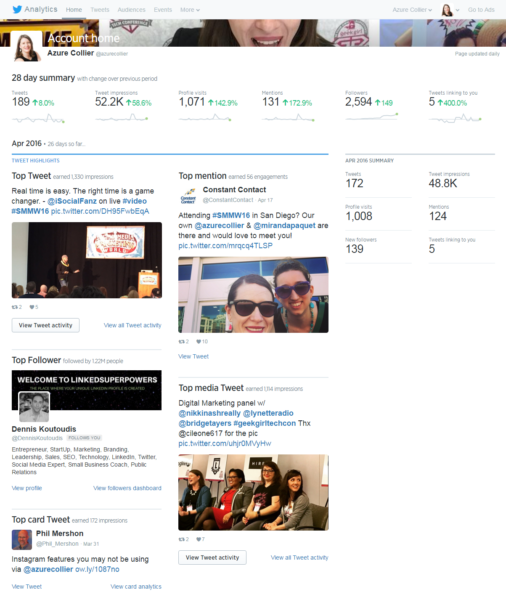Click the profile avatar in the top bar
The image size is (506, 600).
tap(447, 10)
